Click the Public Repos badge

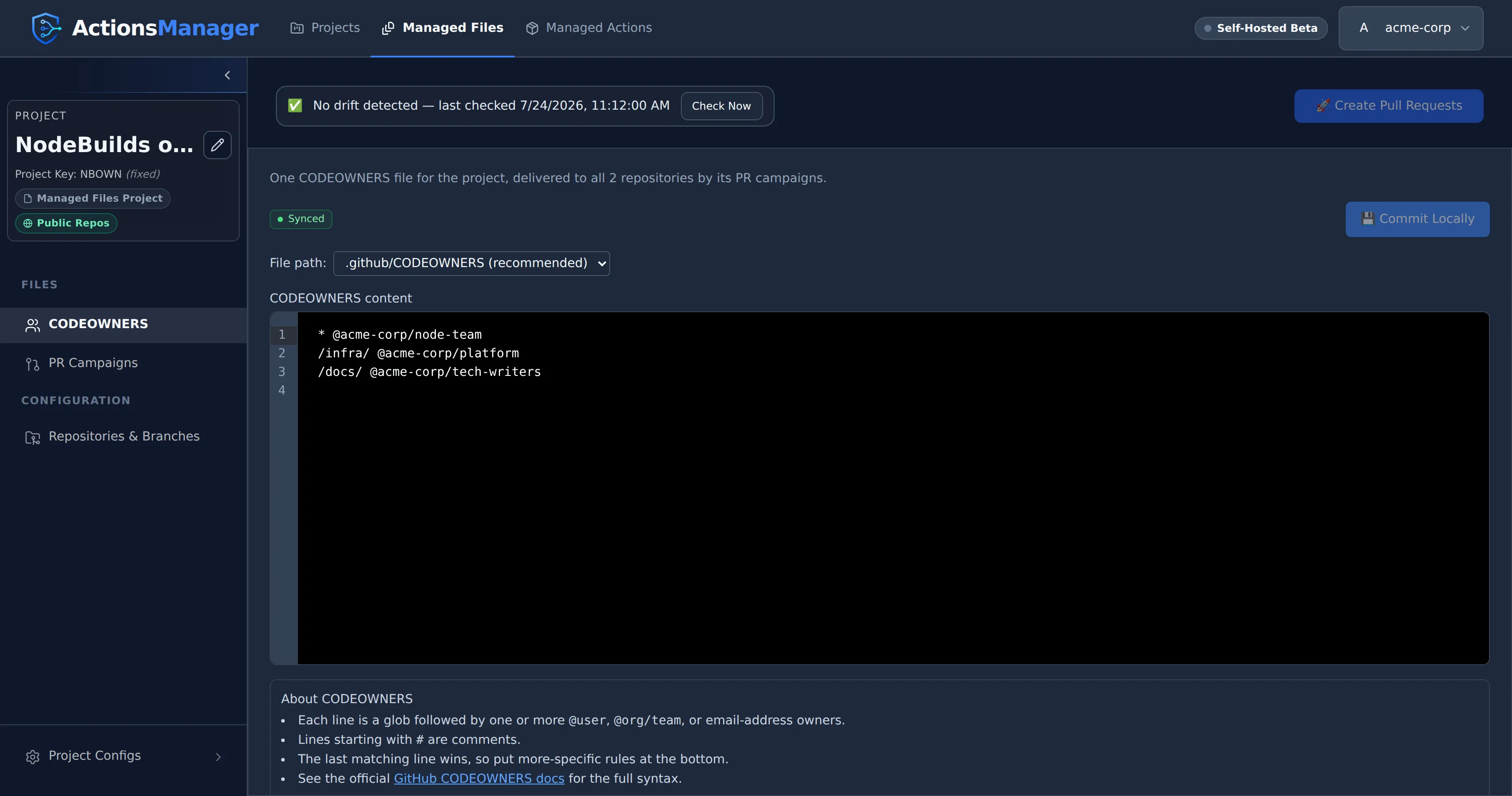(66, 223)
